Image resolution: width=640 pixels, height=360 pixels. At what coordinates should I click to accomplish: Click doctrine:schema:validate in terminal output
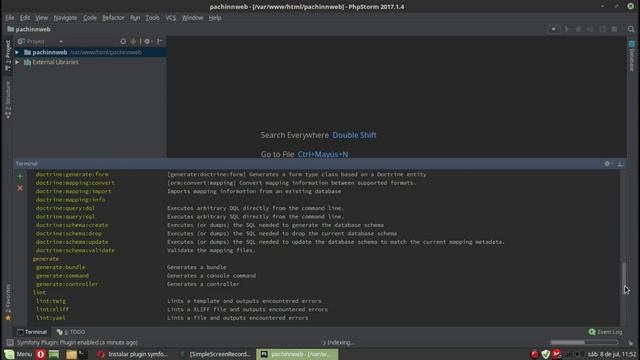tap(75, 250)
